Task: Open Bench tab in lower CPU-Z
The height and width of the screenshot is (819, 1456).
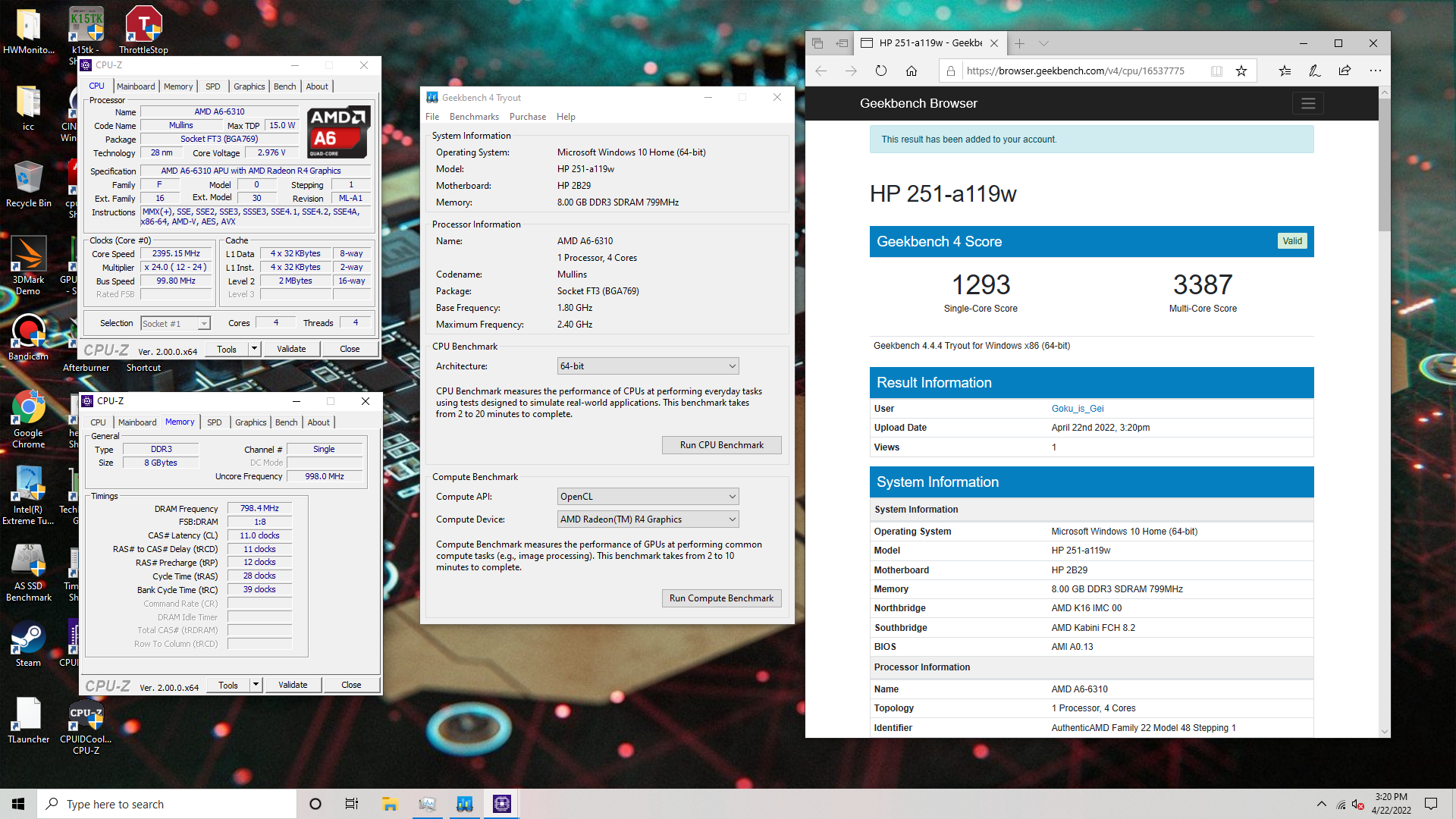Action: (x=286, y=422)
